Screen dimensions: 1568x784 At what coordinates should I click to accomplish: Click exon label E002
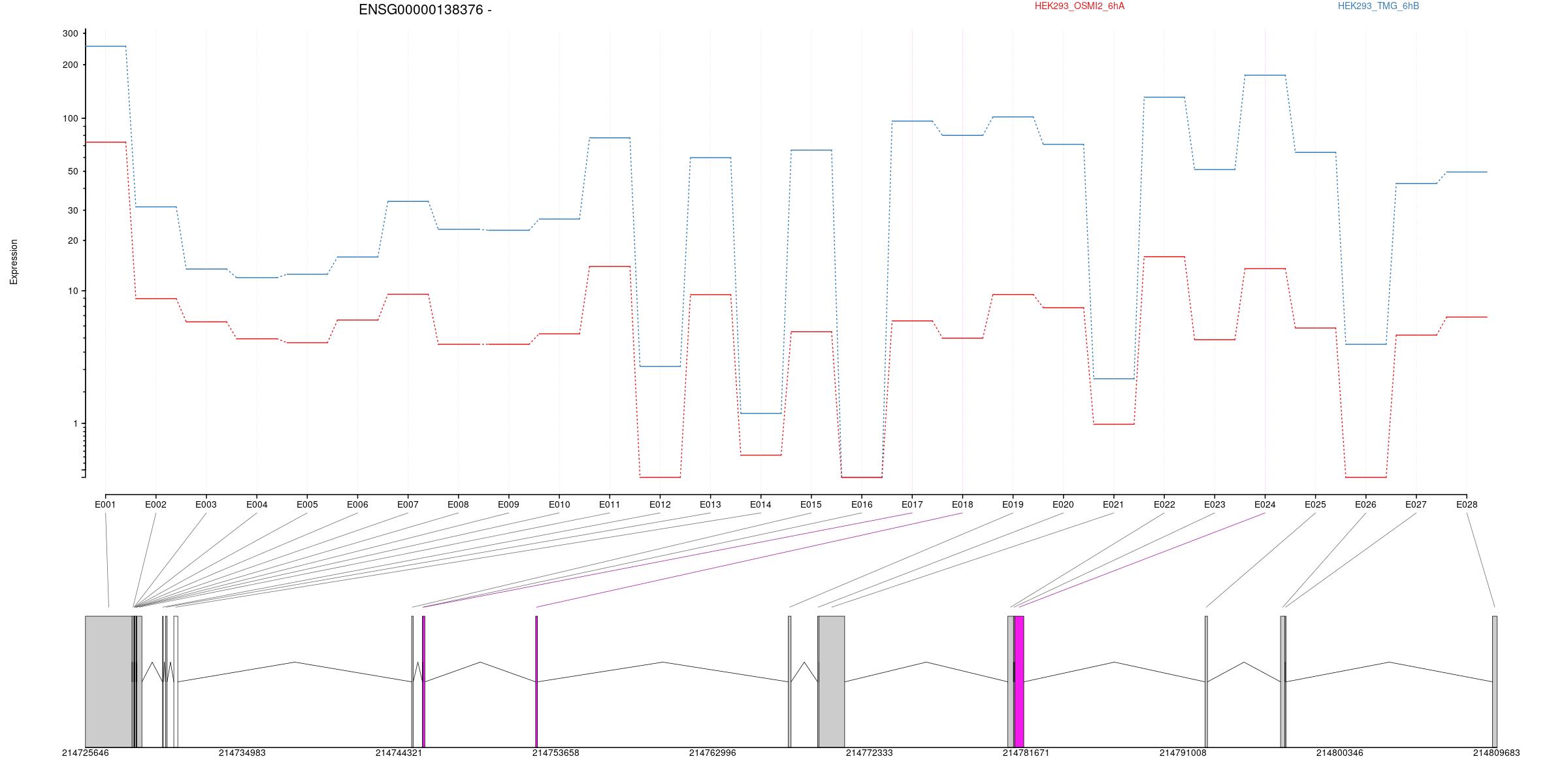pos(155,504)
